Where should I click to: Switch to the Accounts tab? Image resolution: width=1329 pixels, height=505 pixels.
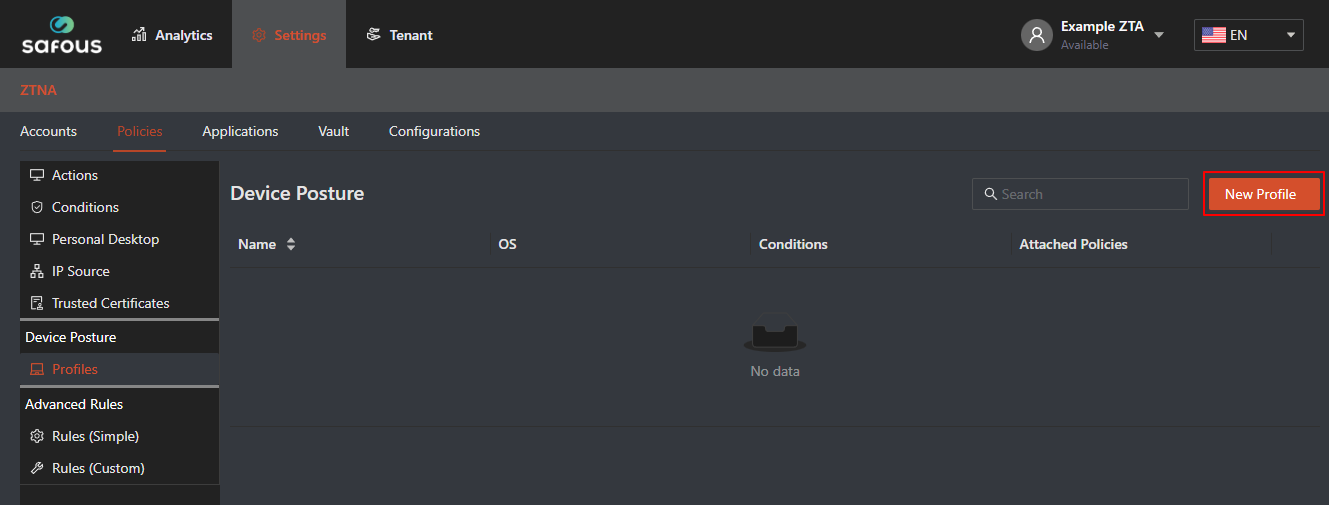click(x=48, y=131)
